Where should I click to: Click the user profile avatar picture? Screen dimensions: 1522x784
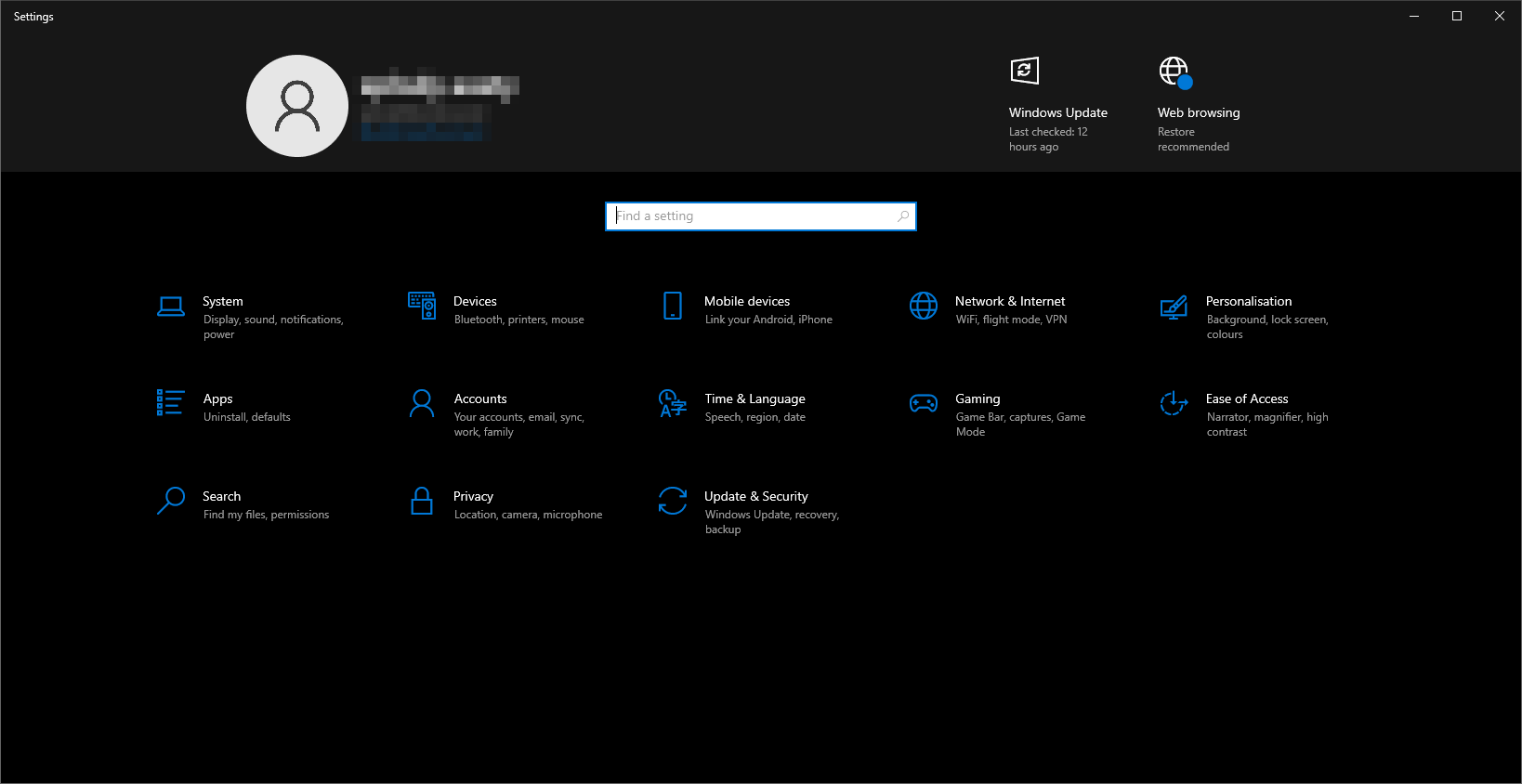pos(297,106)
